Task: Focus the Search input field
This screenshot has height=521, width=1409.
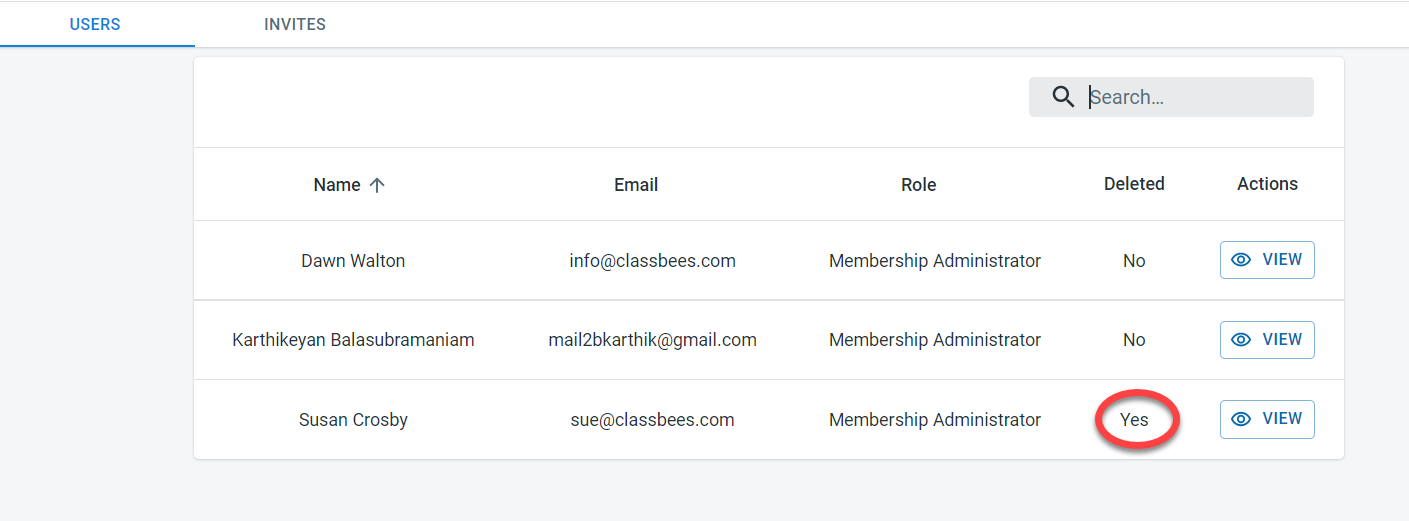Action: click(1195, 97)
